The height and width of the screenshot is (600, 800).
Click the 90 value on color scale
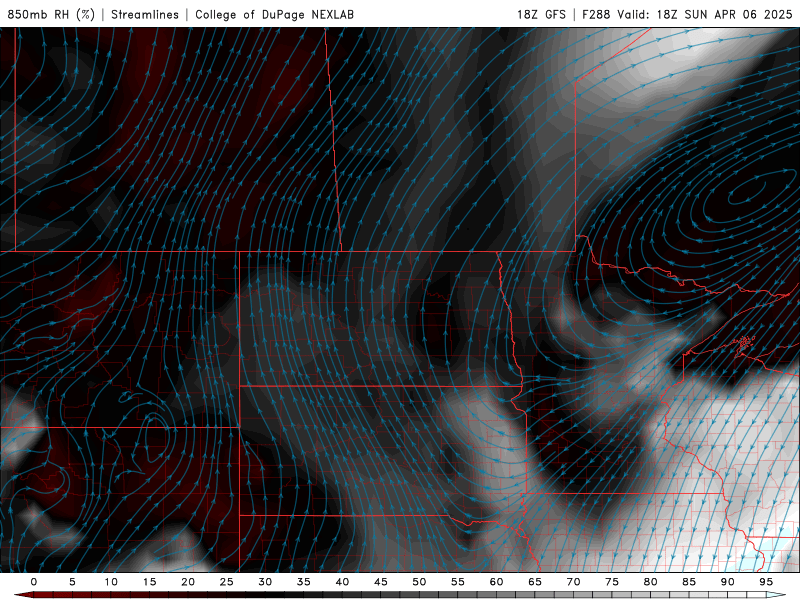pyautogui.click(x=727, y=582)
